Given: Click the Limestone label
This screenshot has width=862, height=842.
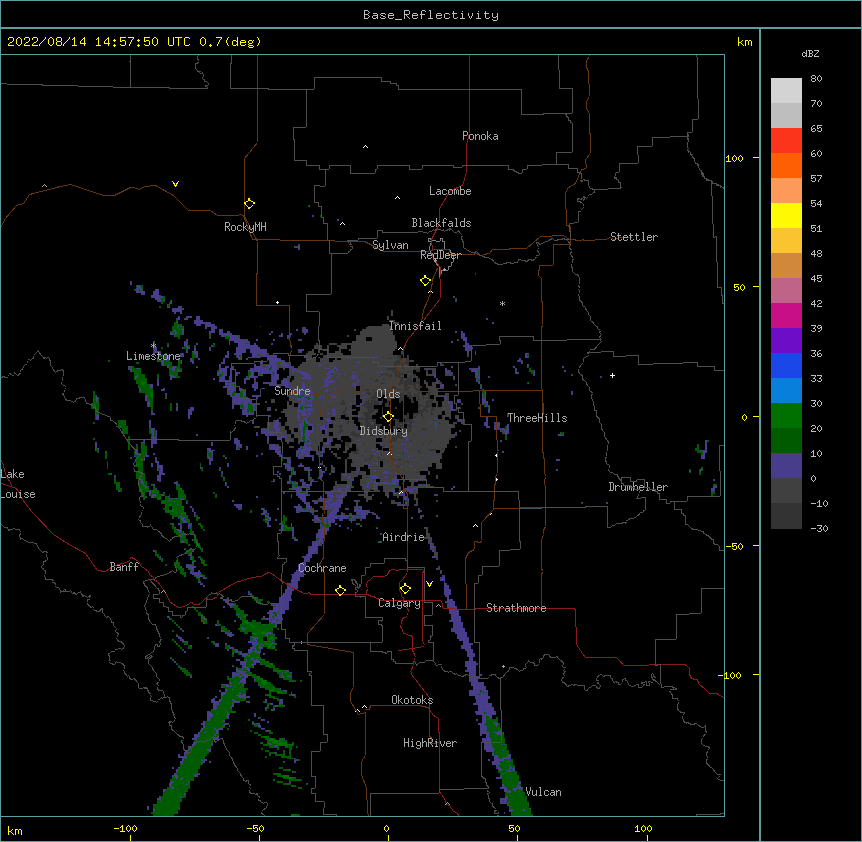Looking at the screenshot, I should 153,356.
